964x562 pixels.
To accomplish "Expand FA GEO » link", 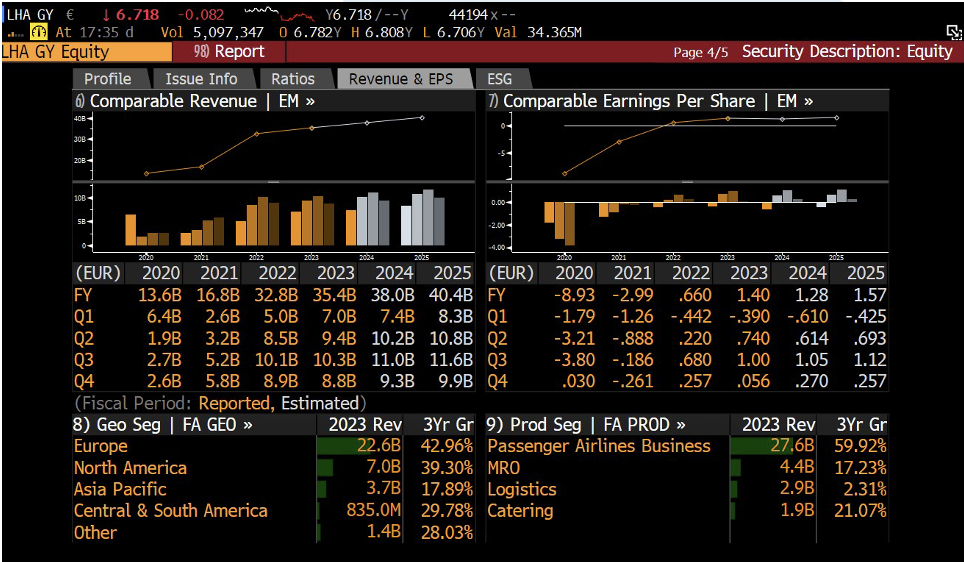I will click(x=217, y=424).
